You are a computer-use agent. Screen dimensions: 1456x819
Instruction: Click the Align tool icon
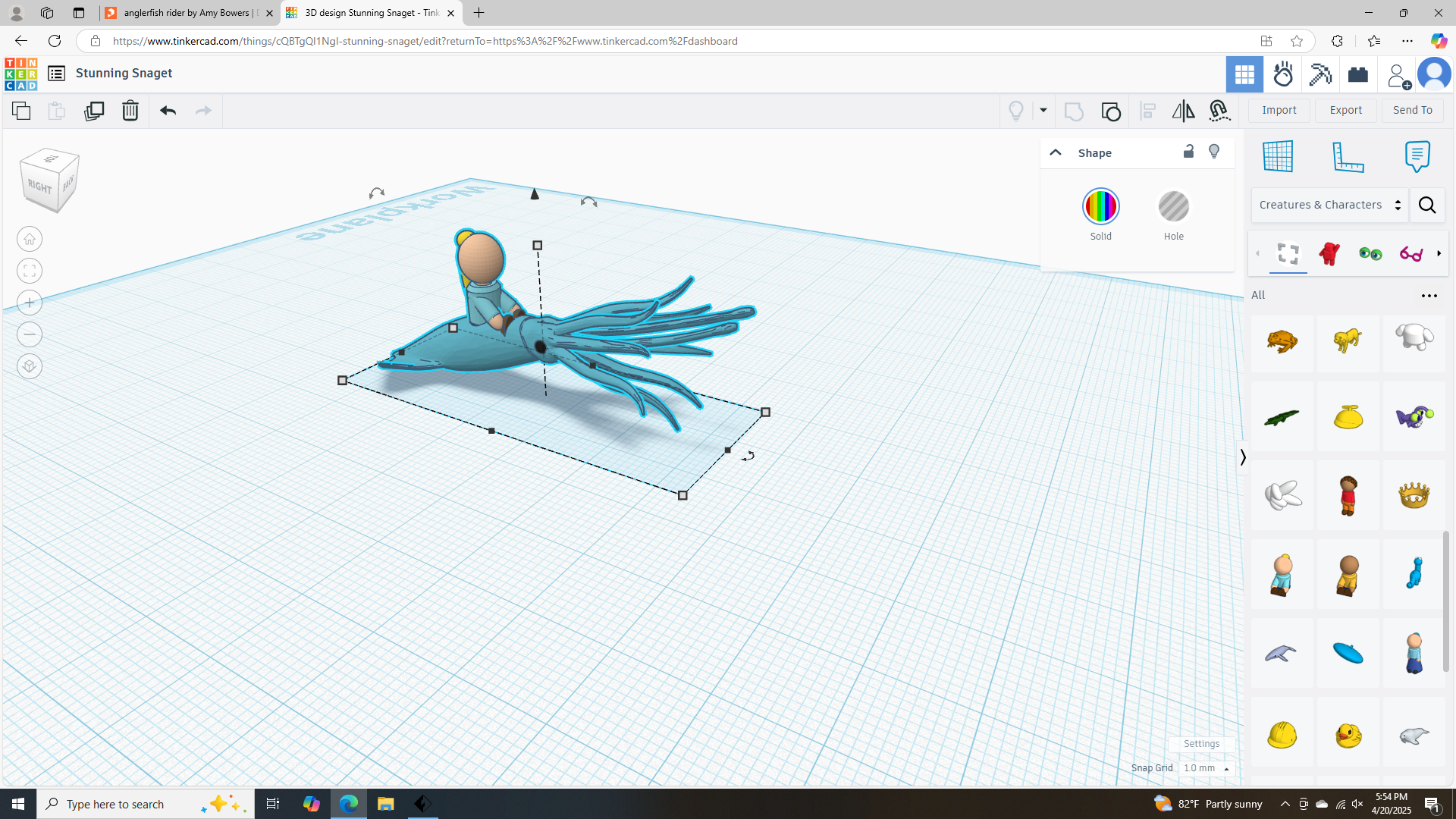(x=1148, y=111)
